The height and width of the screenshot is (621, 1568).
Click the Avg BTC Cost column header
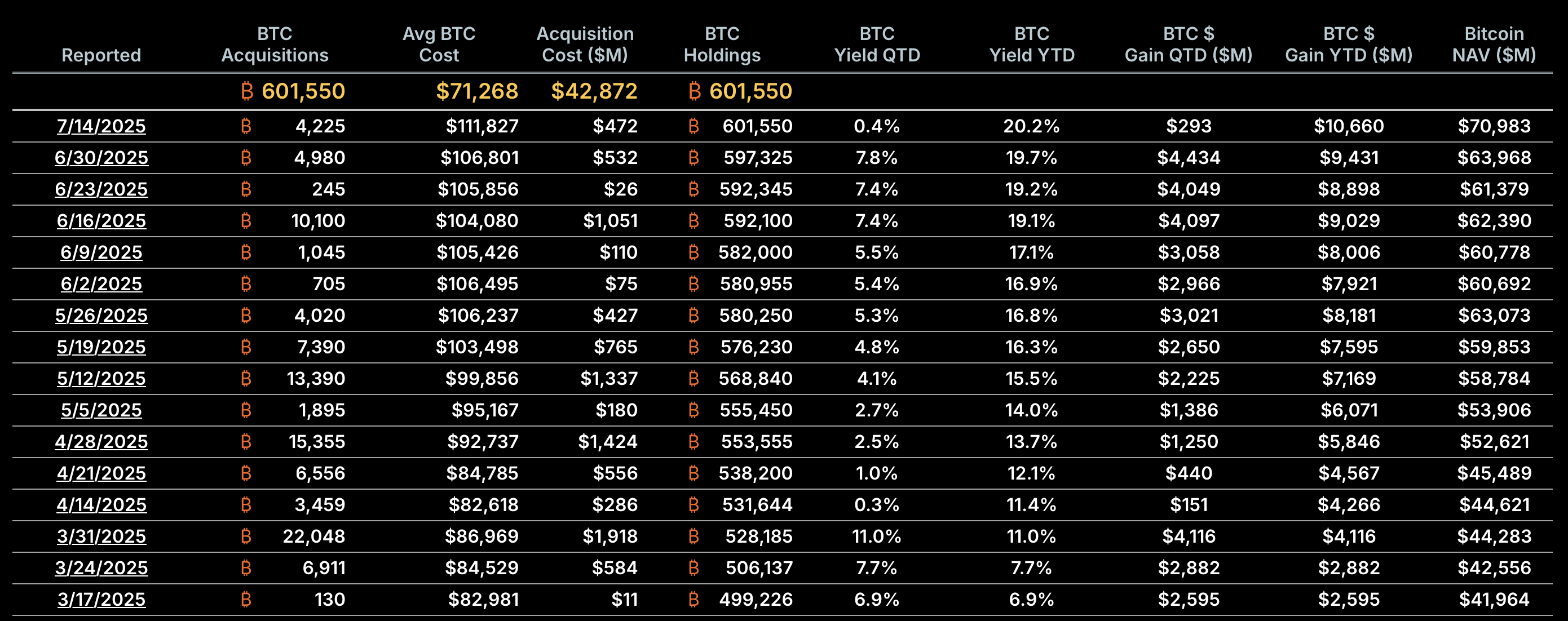point(439,45)
